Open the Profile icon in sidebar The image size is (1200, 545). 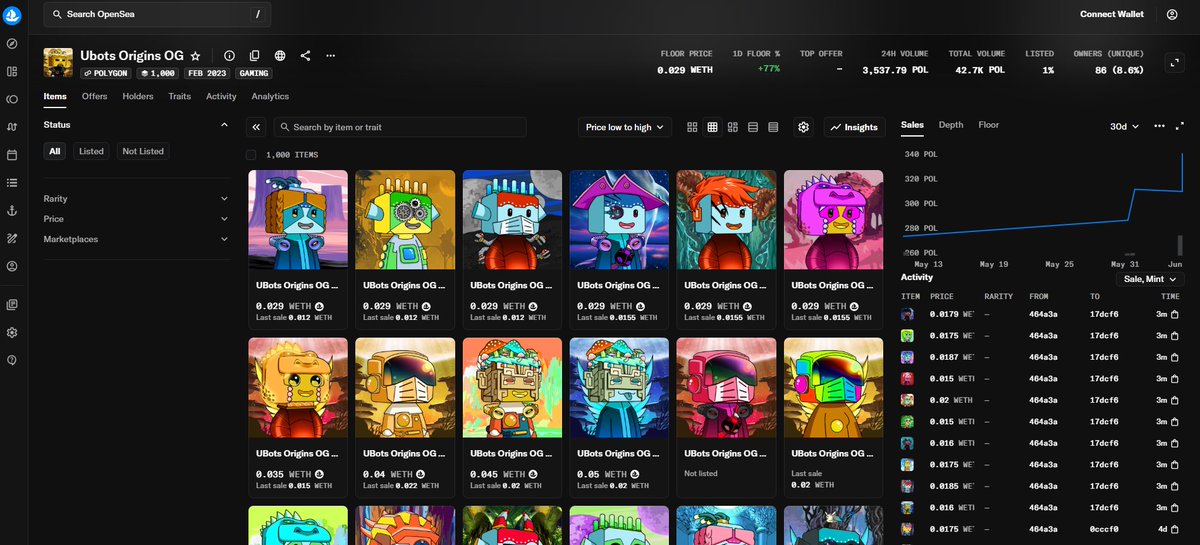click(x=12, y=266)
